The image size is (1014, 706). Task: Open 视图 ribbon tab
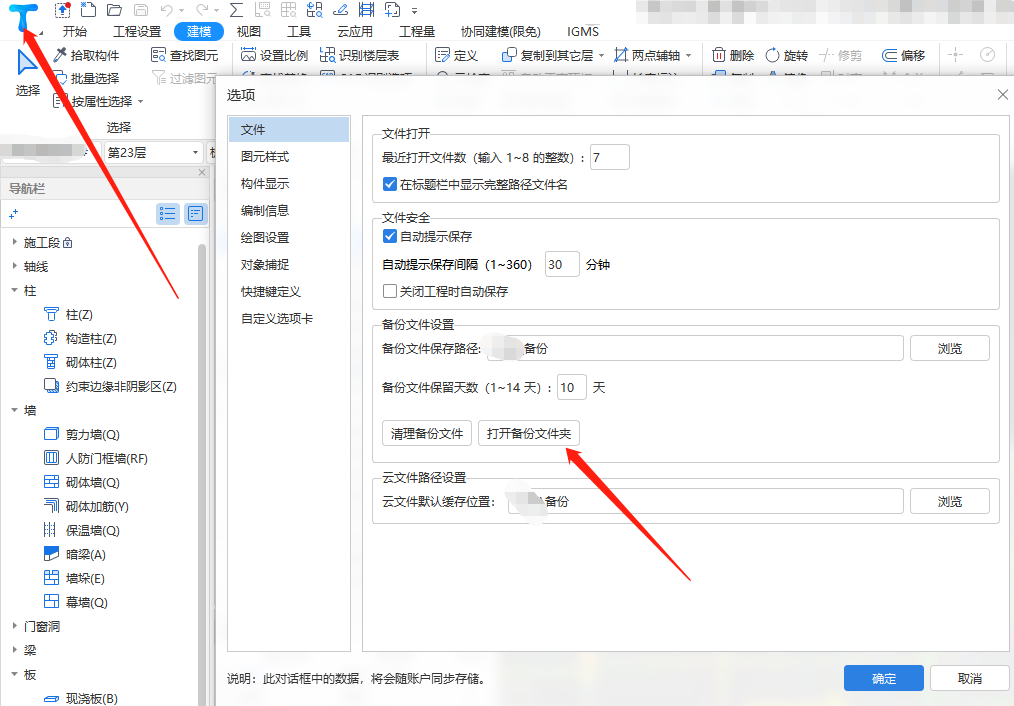pos(248,31)
